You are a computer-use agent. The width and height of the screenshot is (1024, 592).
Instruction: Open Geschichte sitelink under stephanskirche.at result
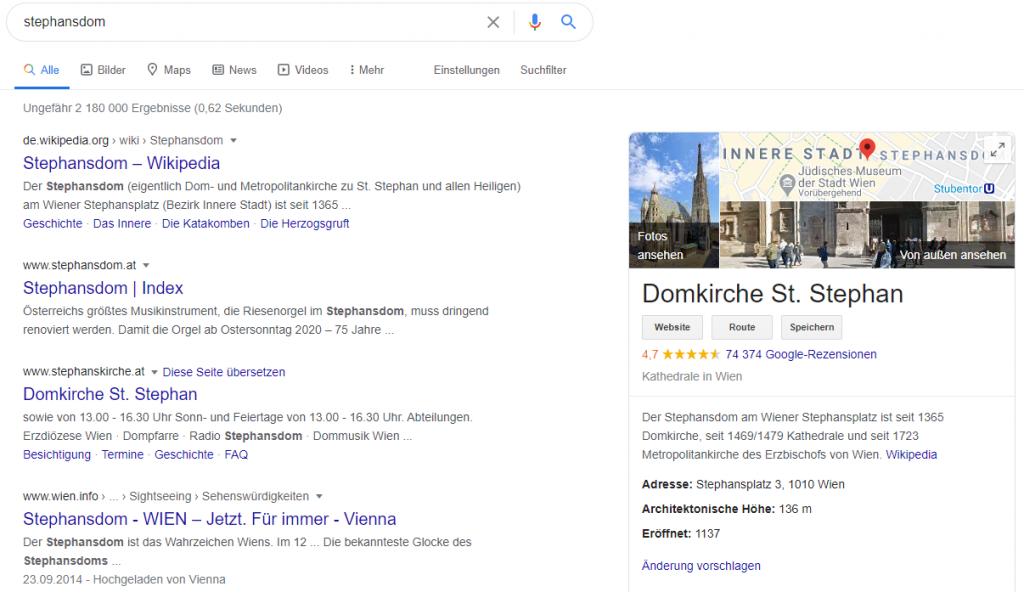coord(184,454)
